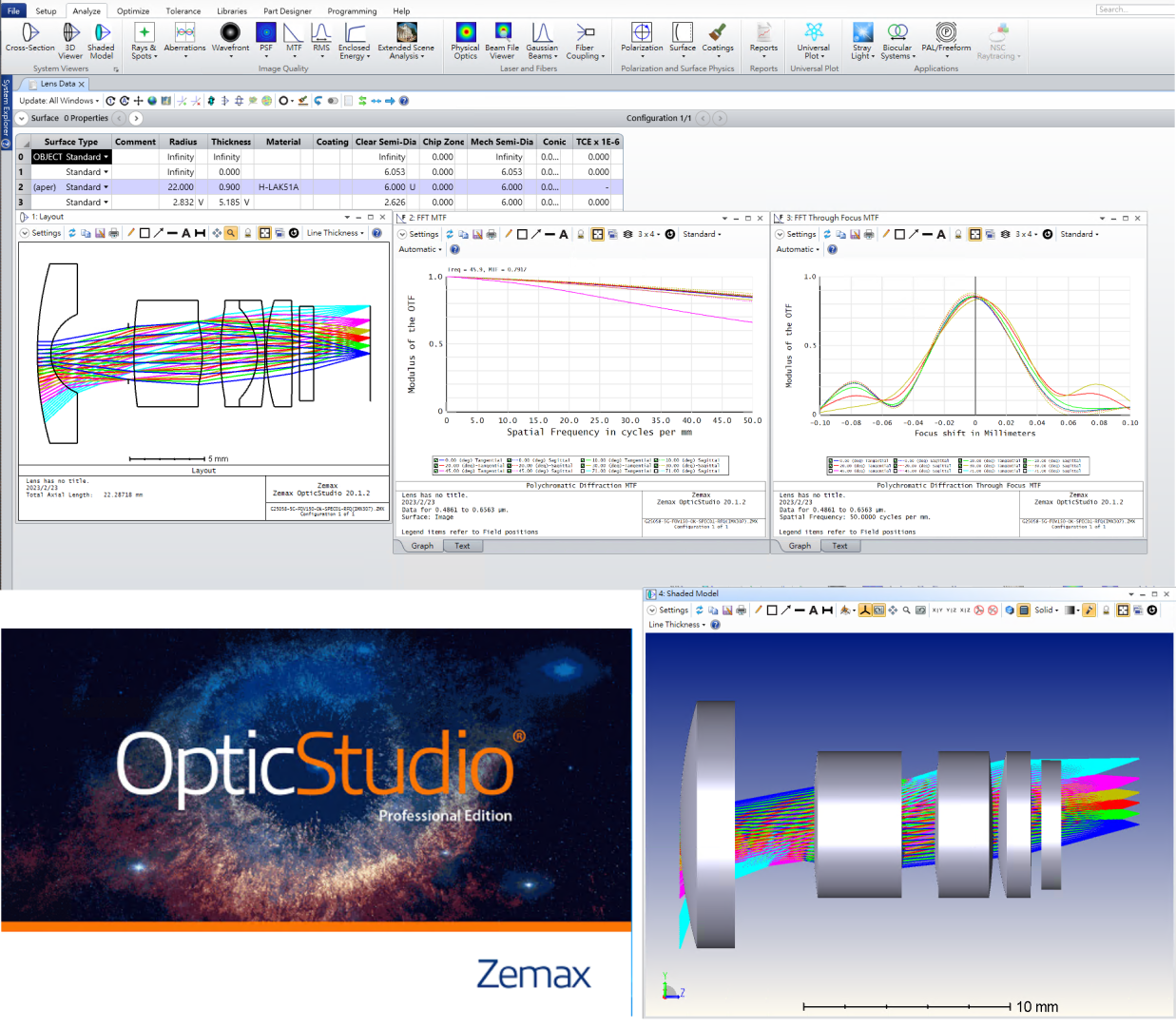Select Graph tab in FFT Through Focus MTF
1176x1027 pixels.
[800, 546]
